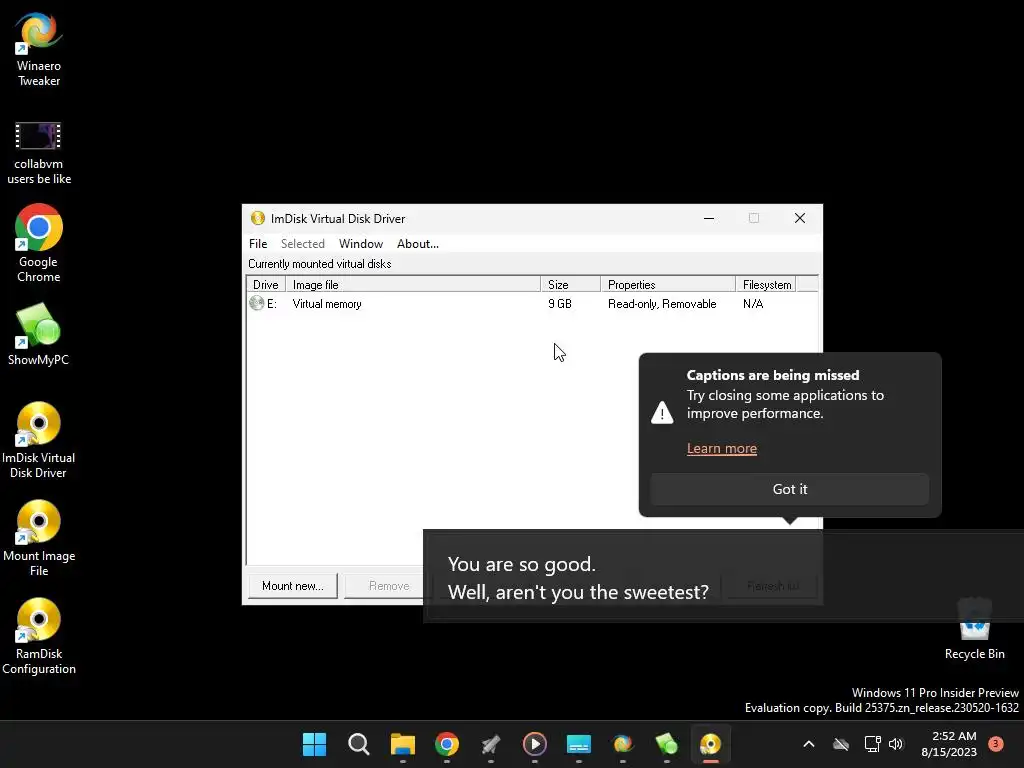Switch to ShowMyPC in taskbar
This screenshot has width=1024, height=768.
(x=667, y=744)
